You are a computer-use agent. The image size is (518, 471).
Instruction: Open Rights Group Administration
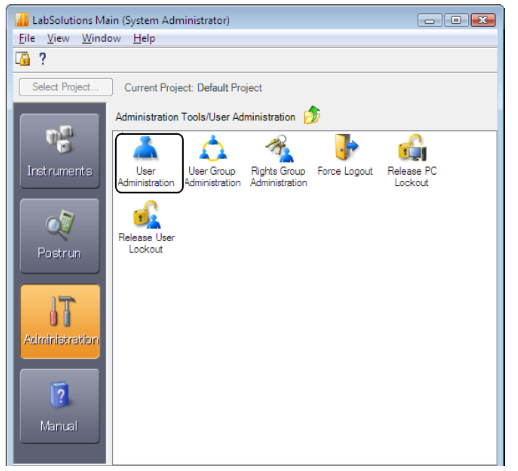pyautogui.click(x=279, y=161)
